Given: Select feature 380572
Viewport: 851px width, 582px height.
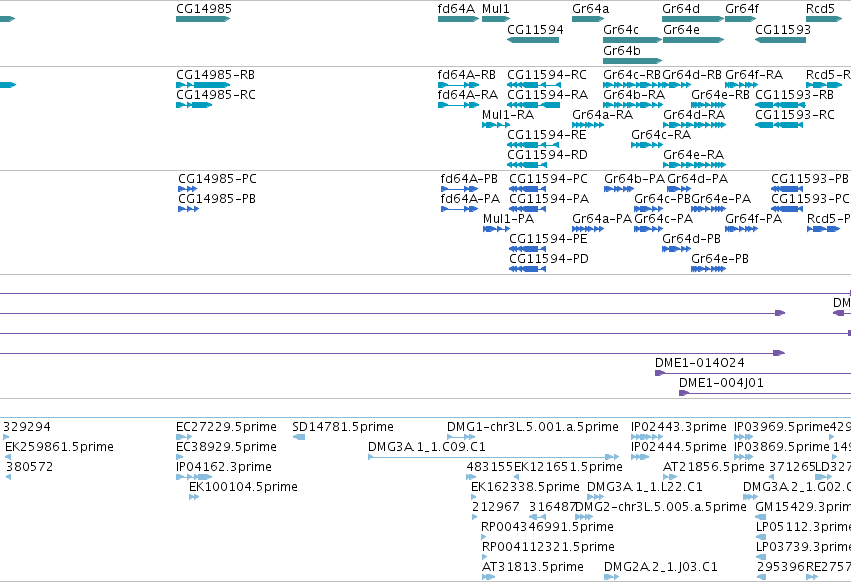Looking at the screenshot, I should click(8, 477).
